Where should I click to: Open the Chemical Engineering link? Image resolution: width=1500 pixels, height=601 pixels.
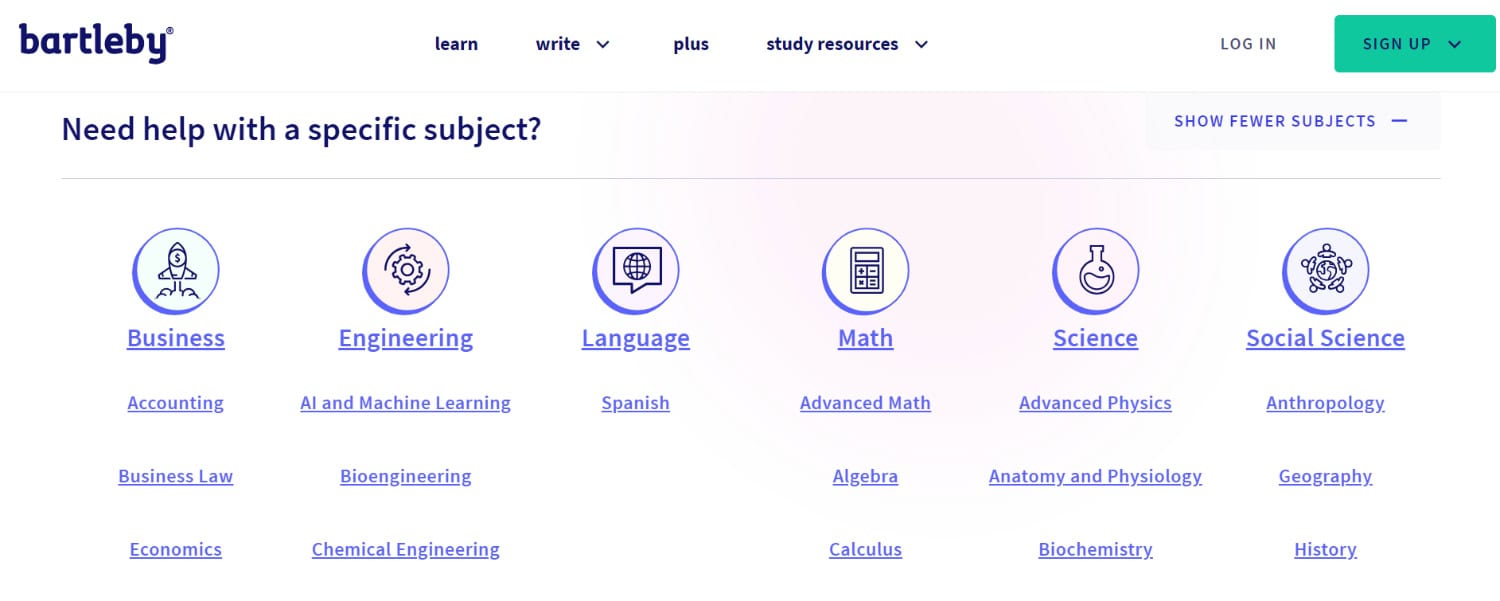click(x=406, y=549)
